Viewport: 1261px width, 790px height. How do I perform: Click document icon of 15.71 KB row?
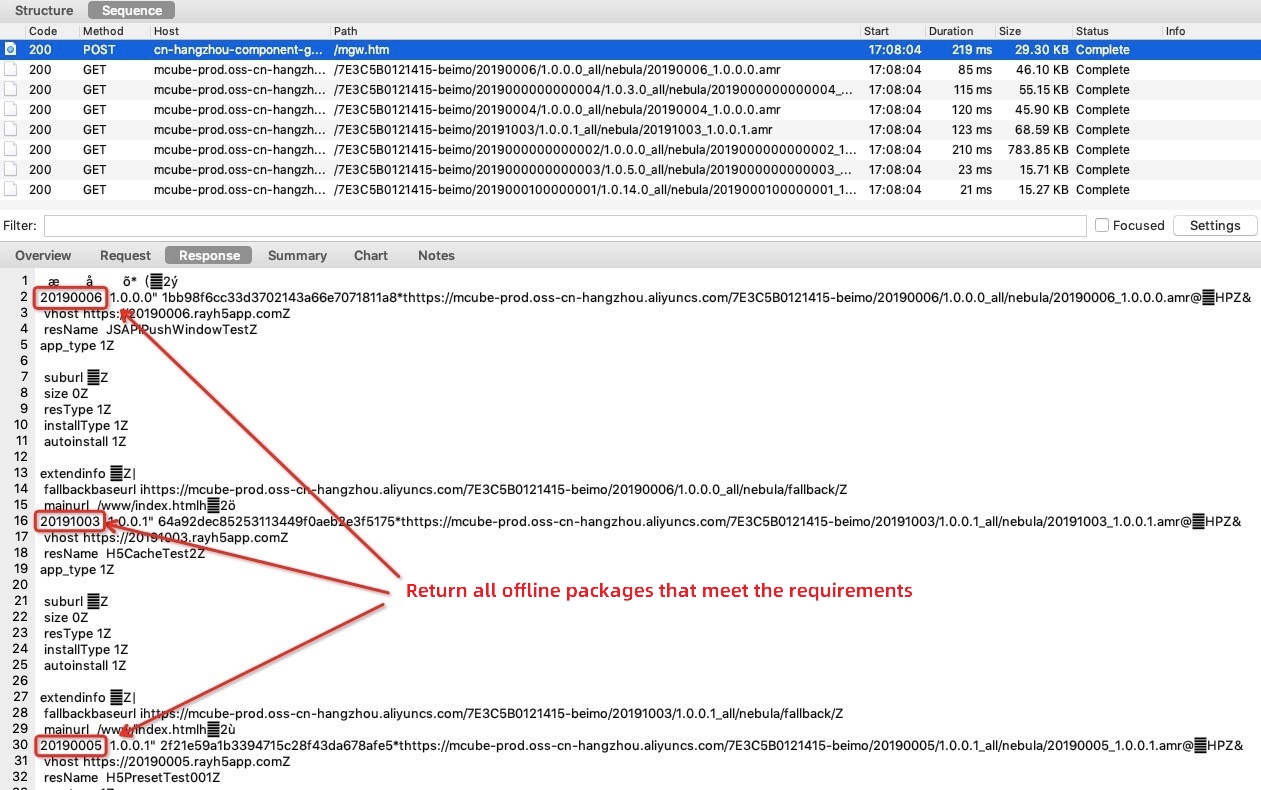point(10,170)
